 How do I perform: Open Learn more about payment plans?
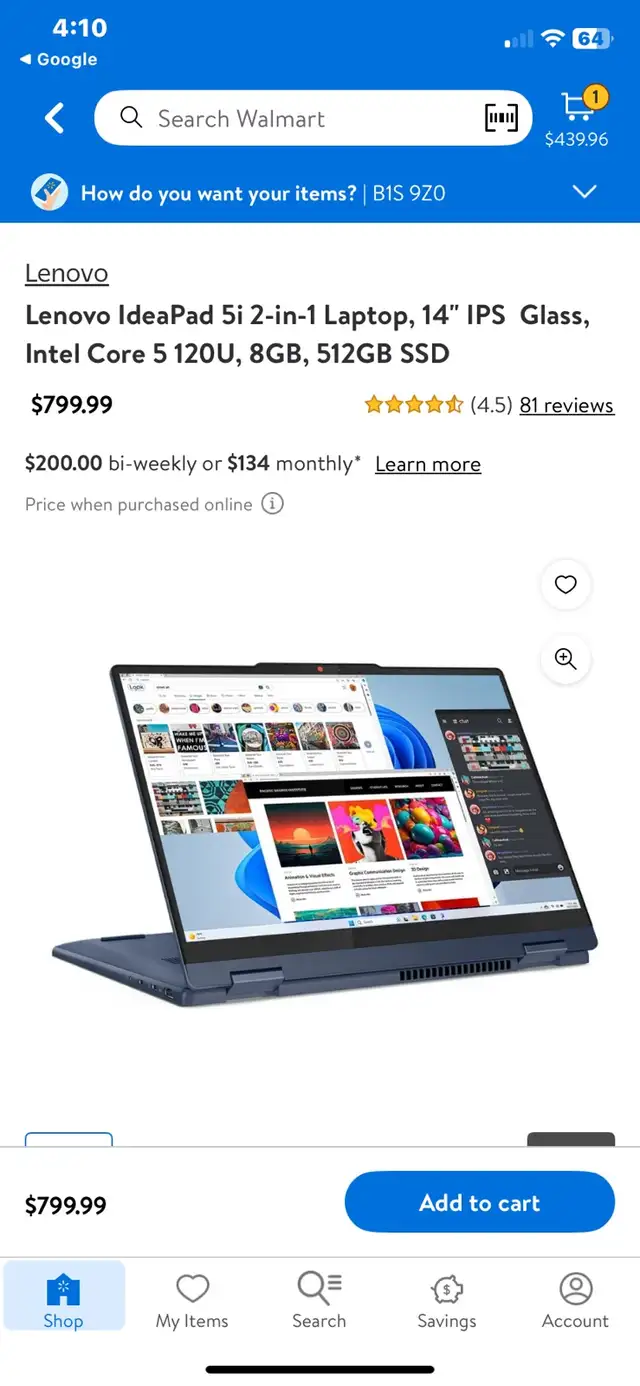[428, 464]
